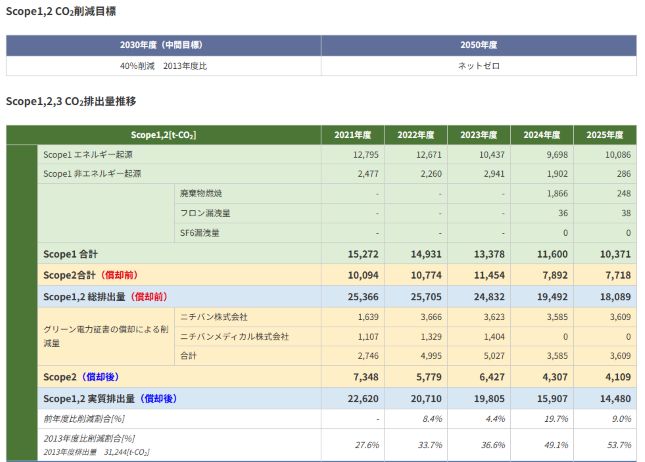
Task: Select the '2013年度比削減割合[%]' row label
Action: click(89, 439)
